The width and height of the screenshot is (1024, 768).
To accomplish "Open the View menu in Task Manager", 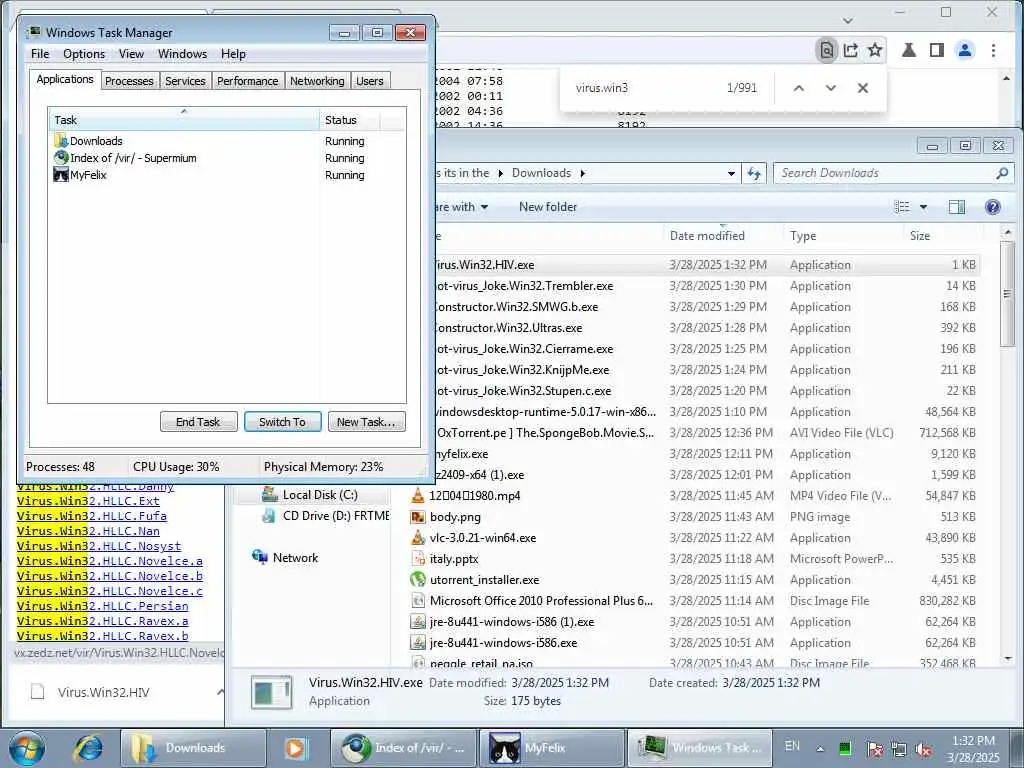I will click(131, 54).
